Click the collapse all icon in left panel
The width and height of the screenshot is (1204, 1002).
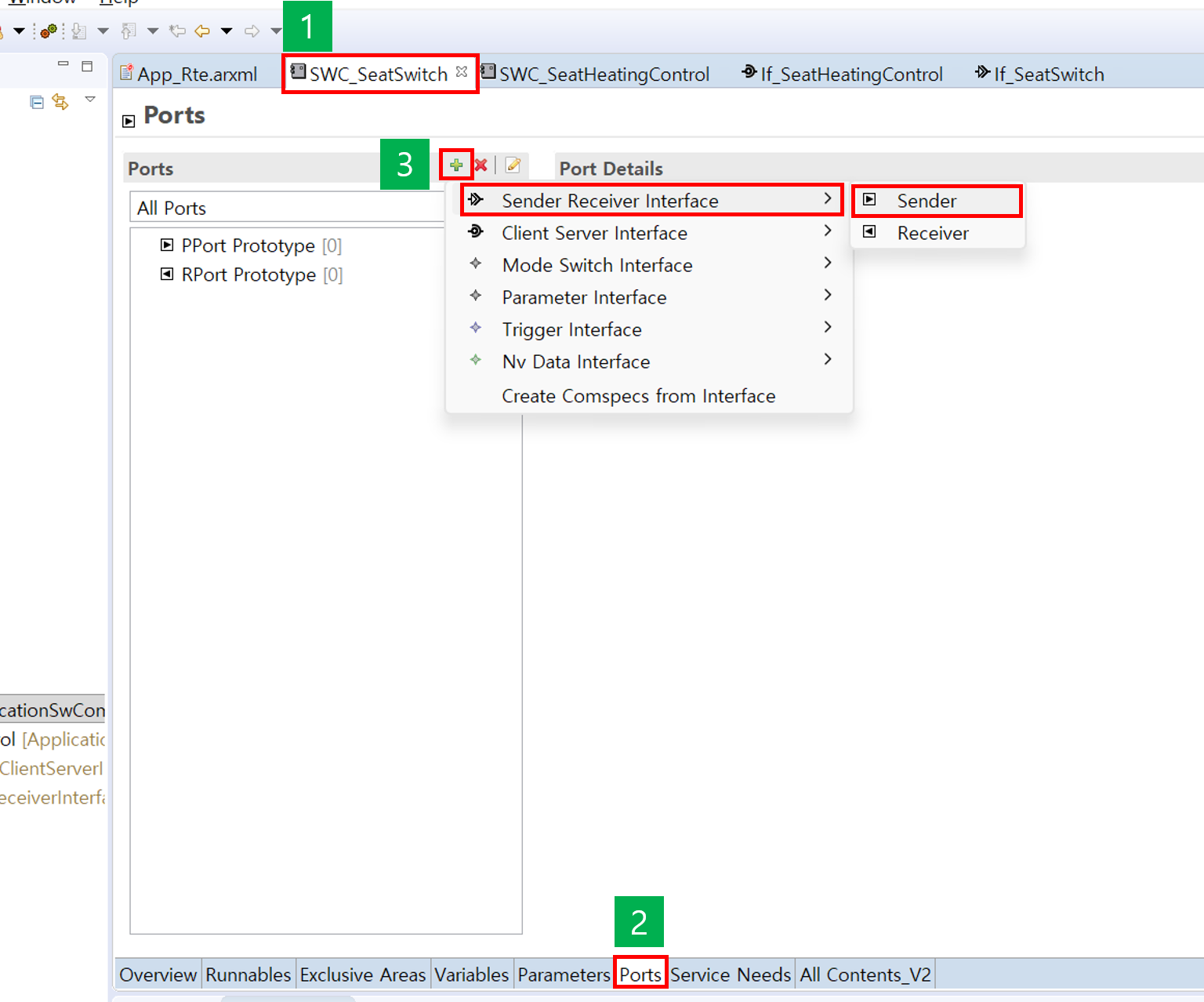click(x=36, y=102)
